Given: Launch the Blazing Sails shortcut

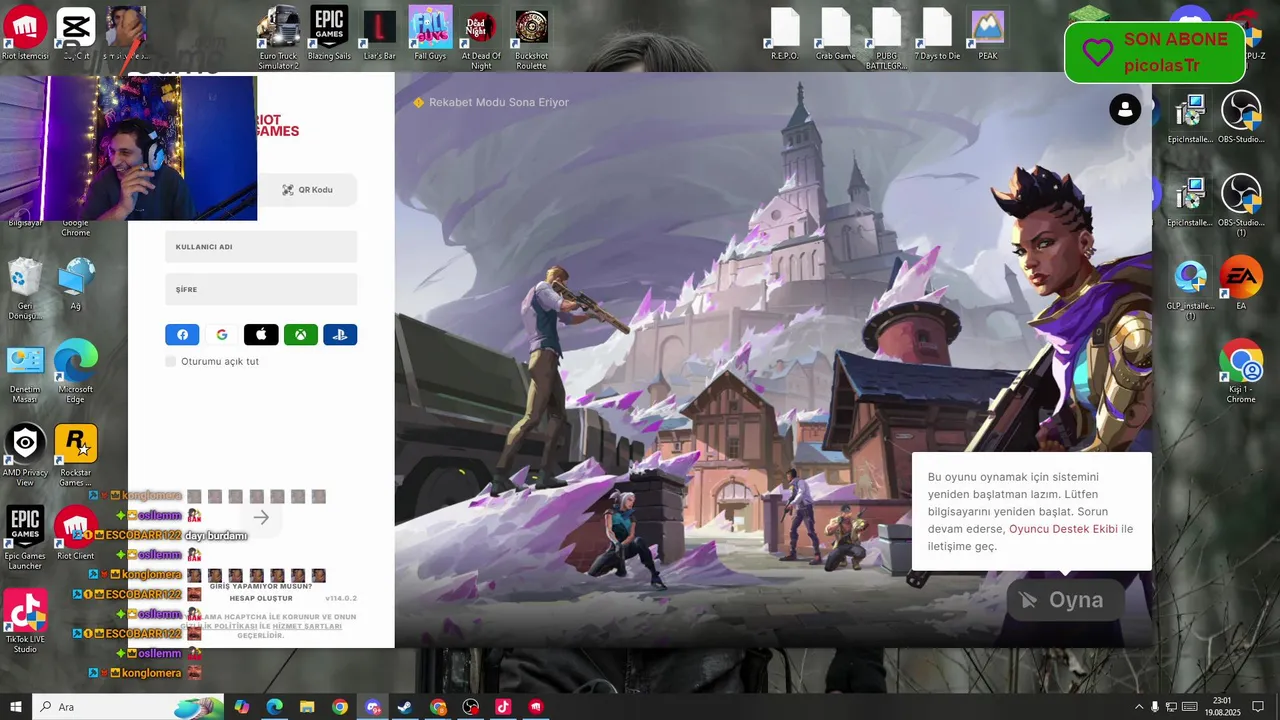Looking at the screenshot, I should pyautogui.click(x=329, y=35).
